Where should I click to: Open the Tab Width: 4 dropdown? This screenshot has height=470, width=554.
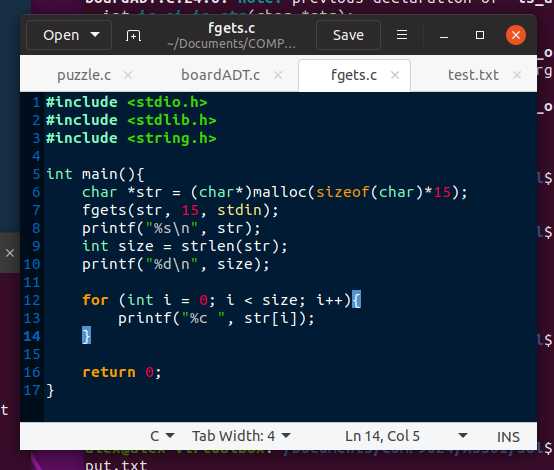coord(241,436)
